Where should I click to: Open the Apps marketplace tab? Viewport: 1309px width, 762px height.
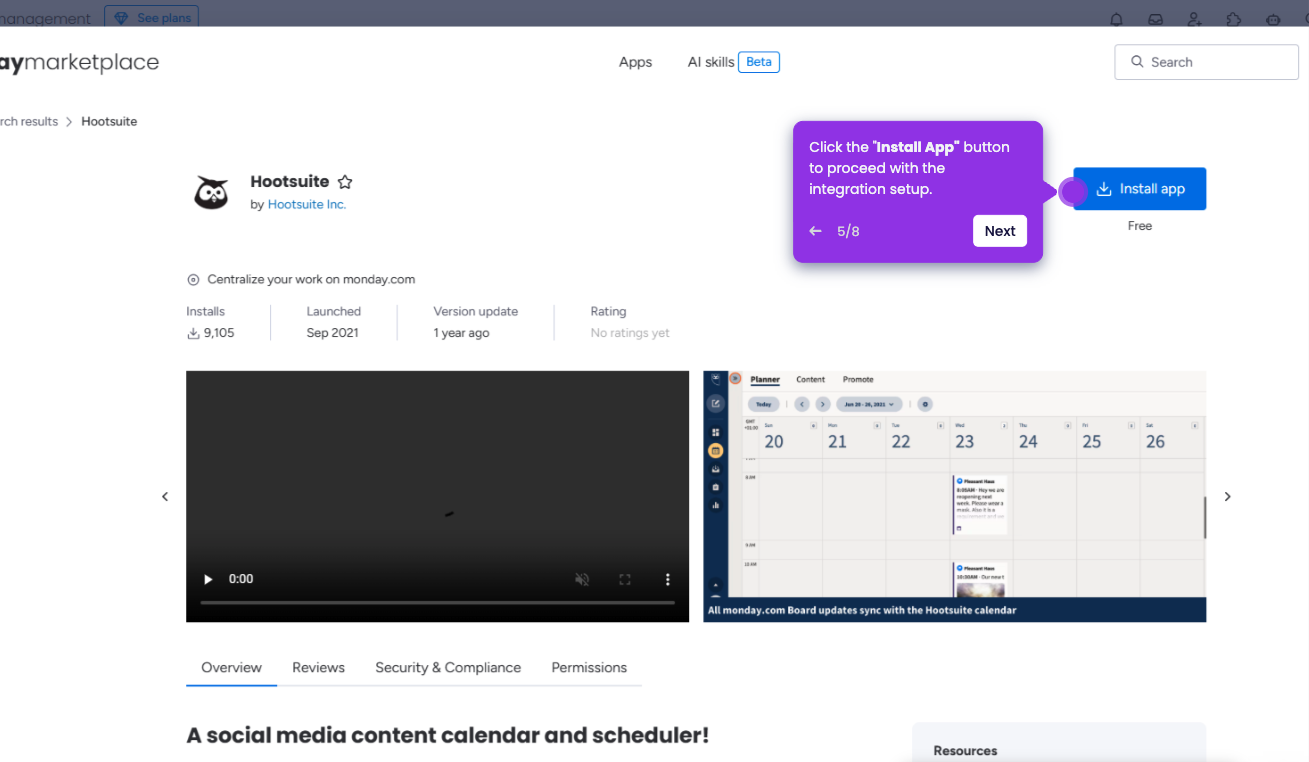pos(635,62)
